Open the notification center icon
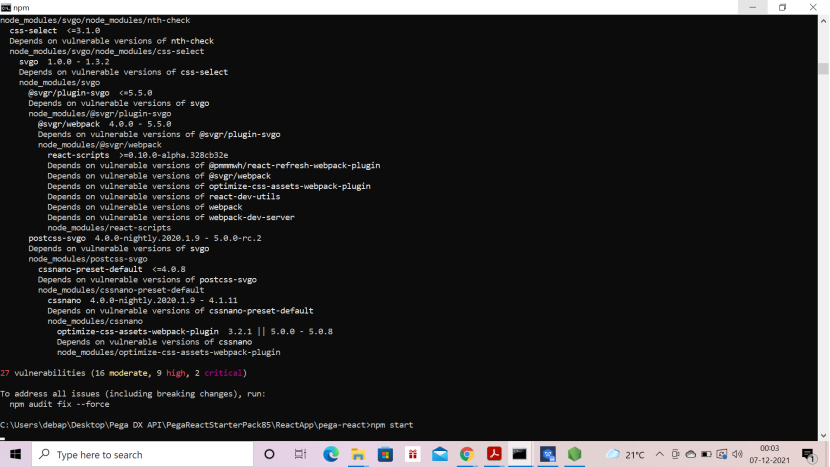 click(x=808, y=455)
